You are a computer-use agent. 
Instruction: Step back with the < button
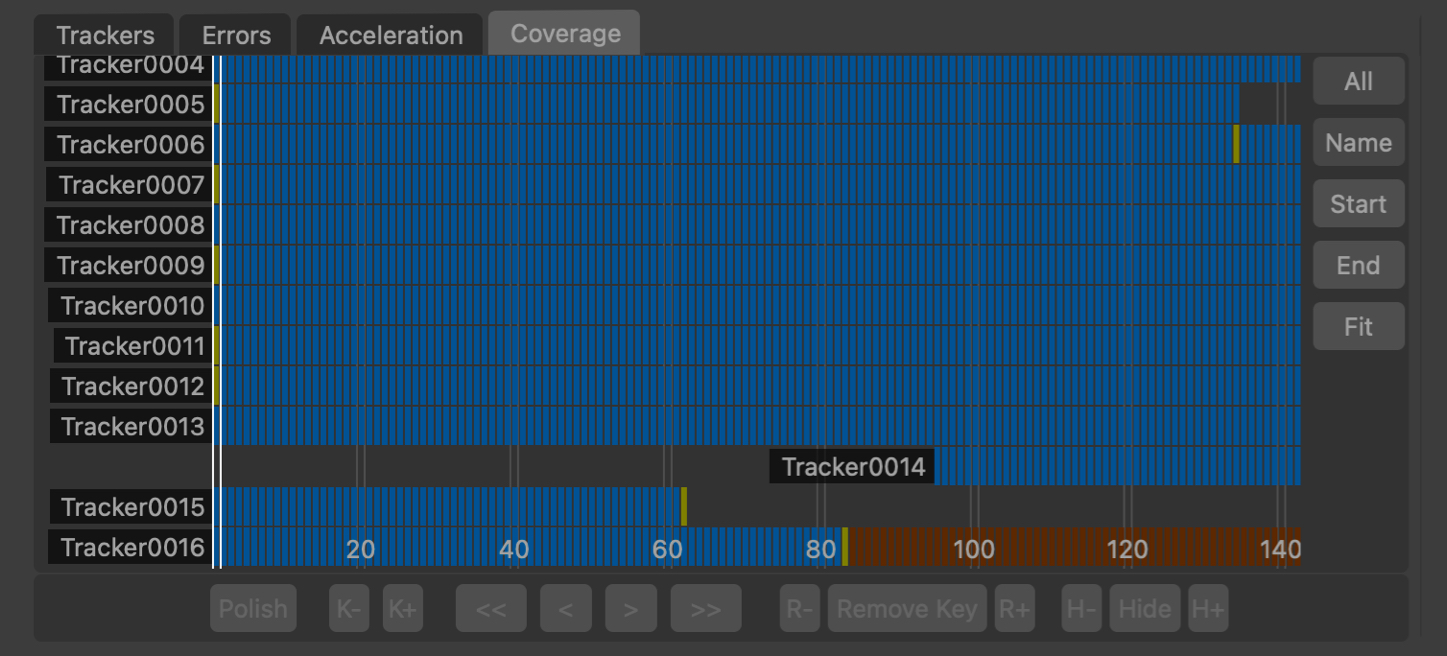pos(565,608)
